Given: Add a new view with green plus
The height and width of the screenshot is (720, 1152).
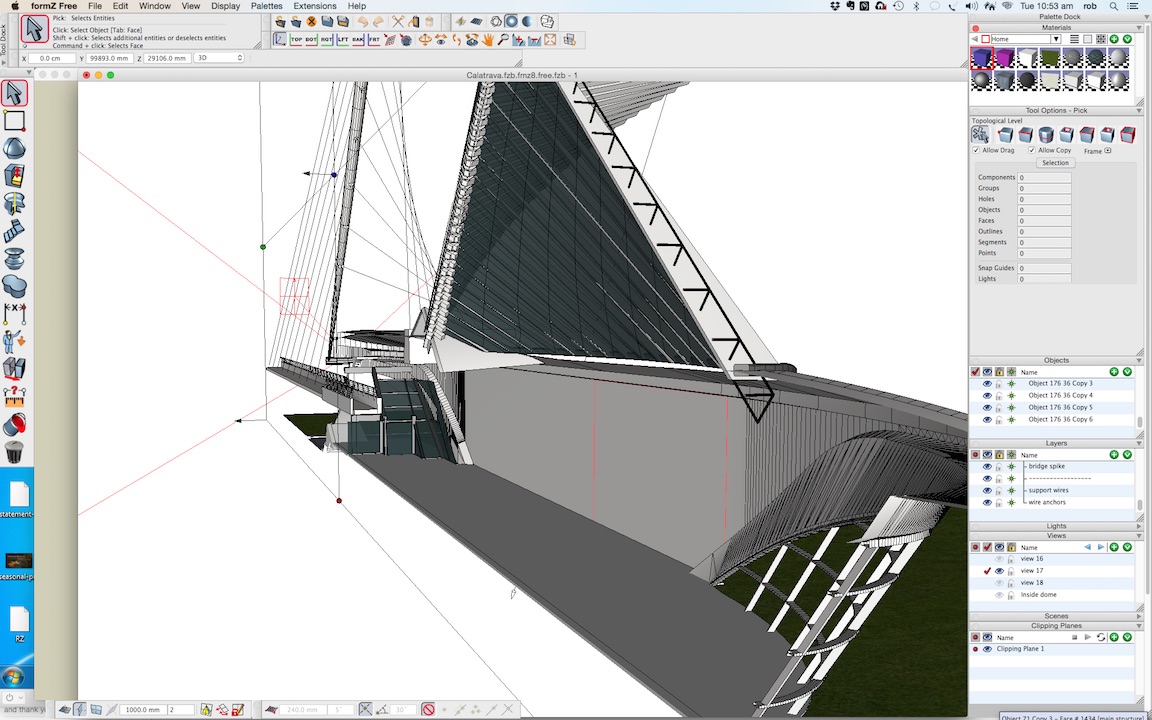Looking at the screenshot, I should pyautogui.click(x=1114, y=547).
